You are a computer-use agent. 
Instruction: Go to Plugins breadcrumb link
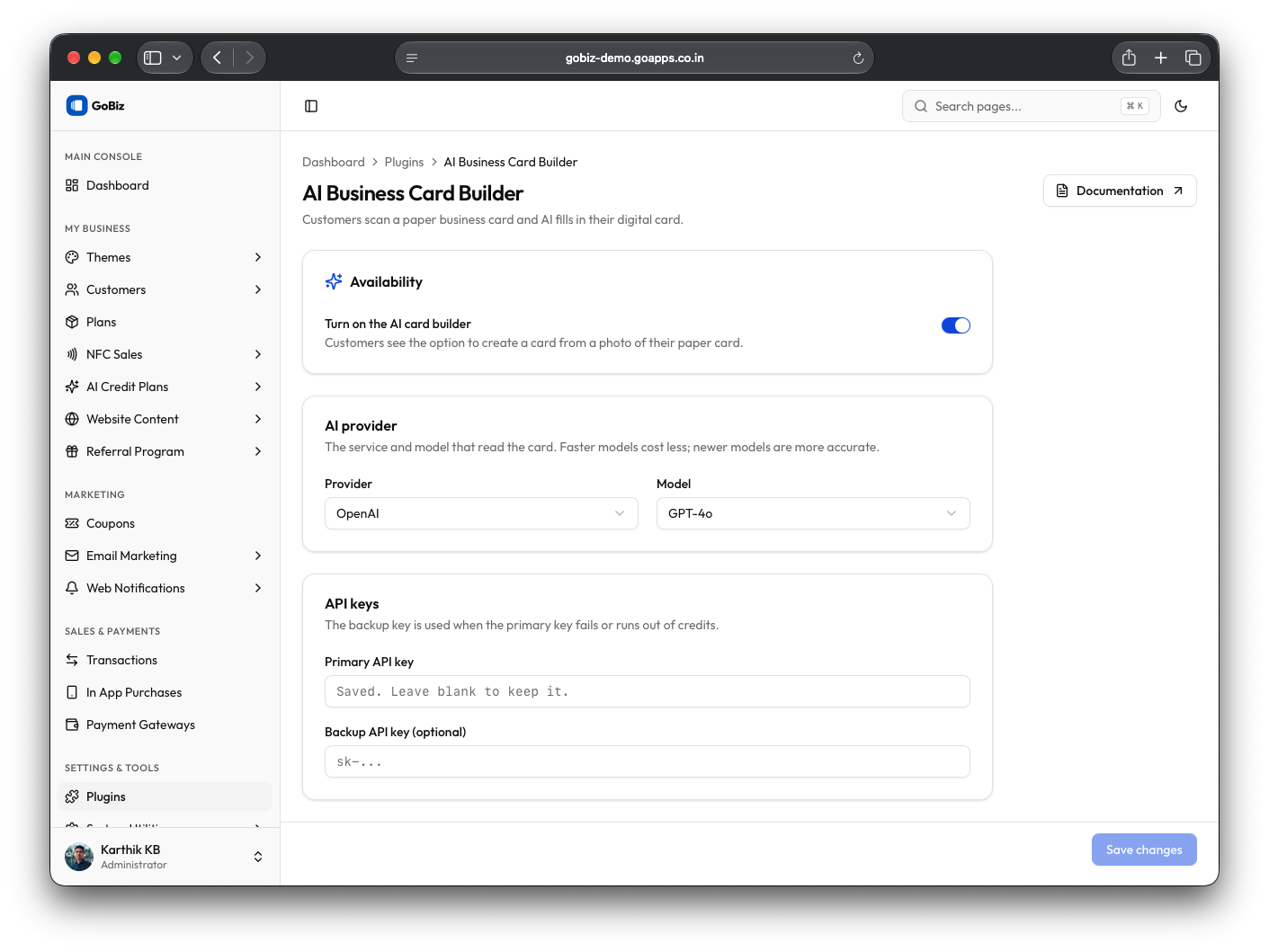coord(404,162)
